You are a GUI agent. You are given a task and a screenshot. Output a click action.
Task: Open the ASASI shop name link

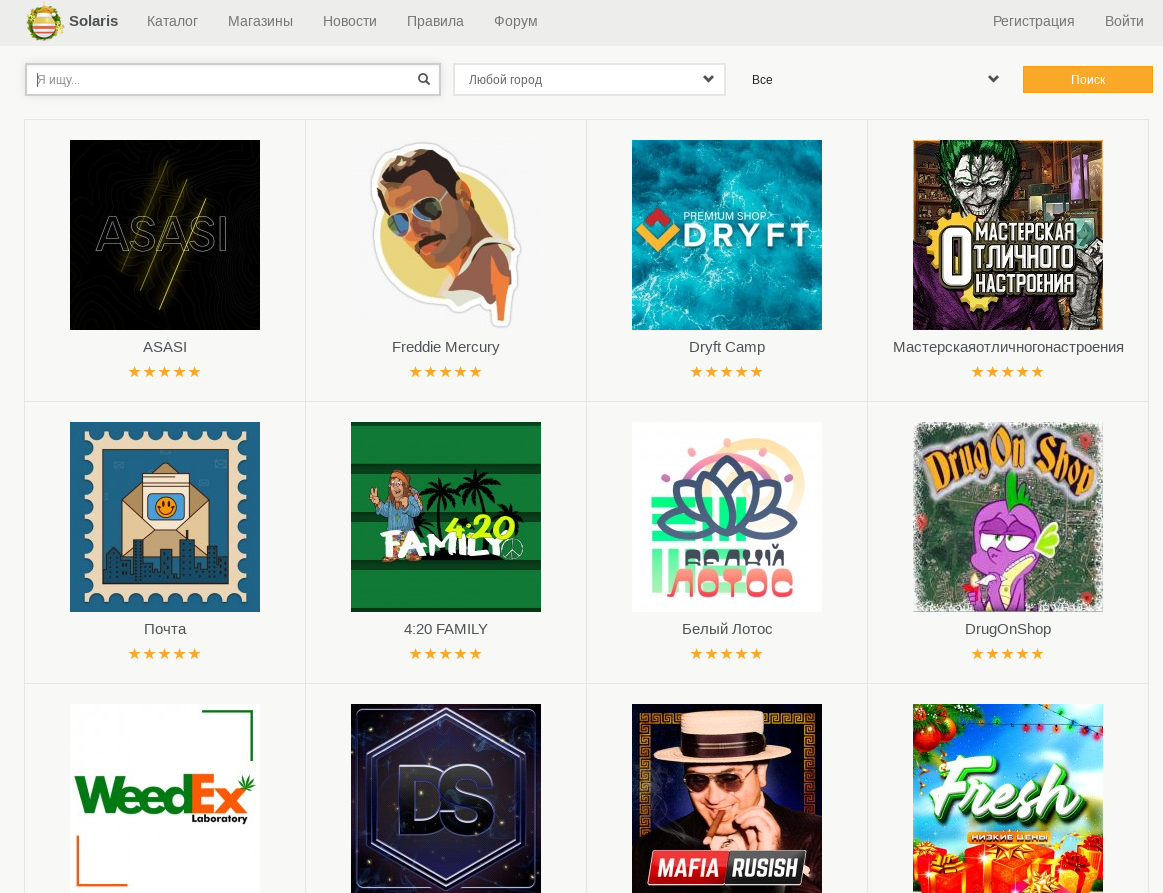click(x=165, y=347)
